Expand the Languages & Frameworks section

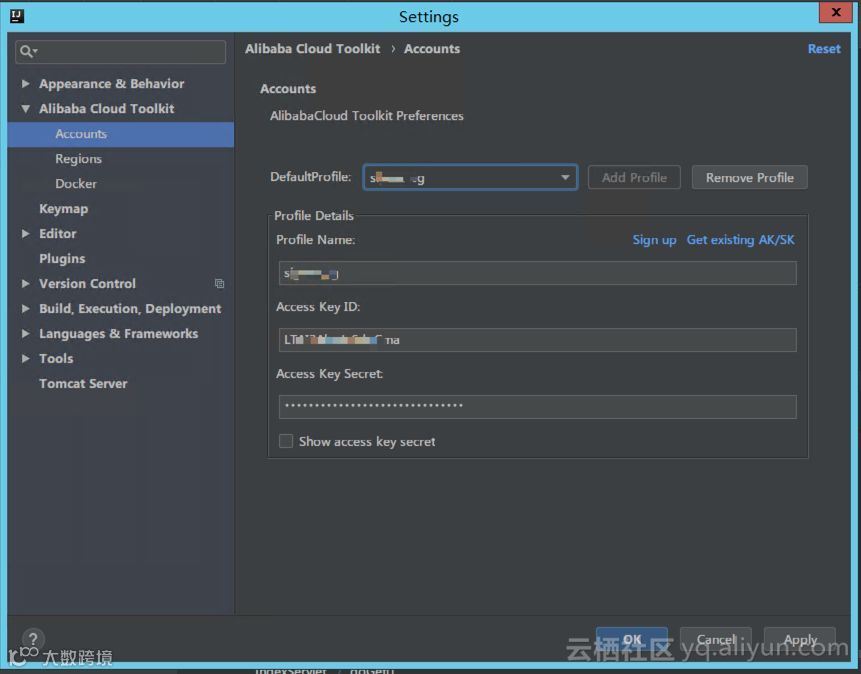[x=25, y=333]
